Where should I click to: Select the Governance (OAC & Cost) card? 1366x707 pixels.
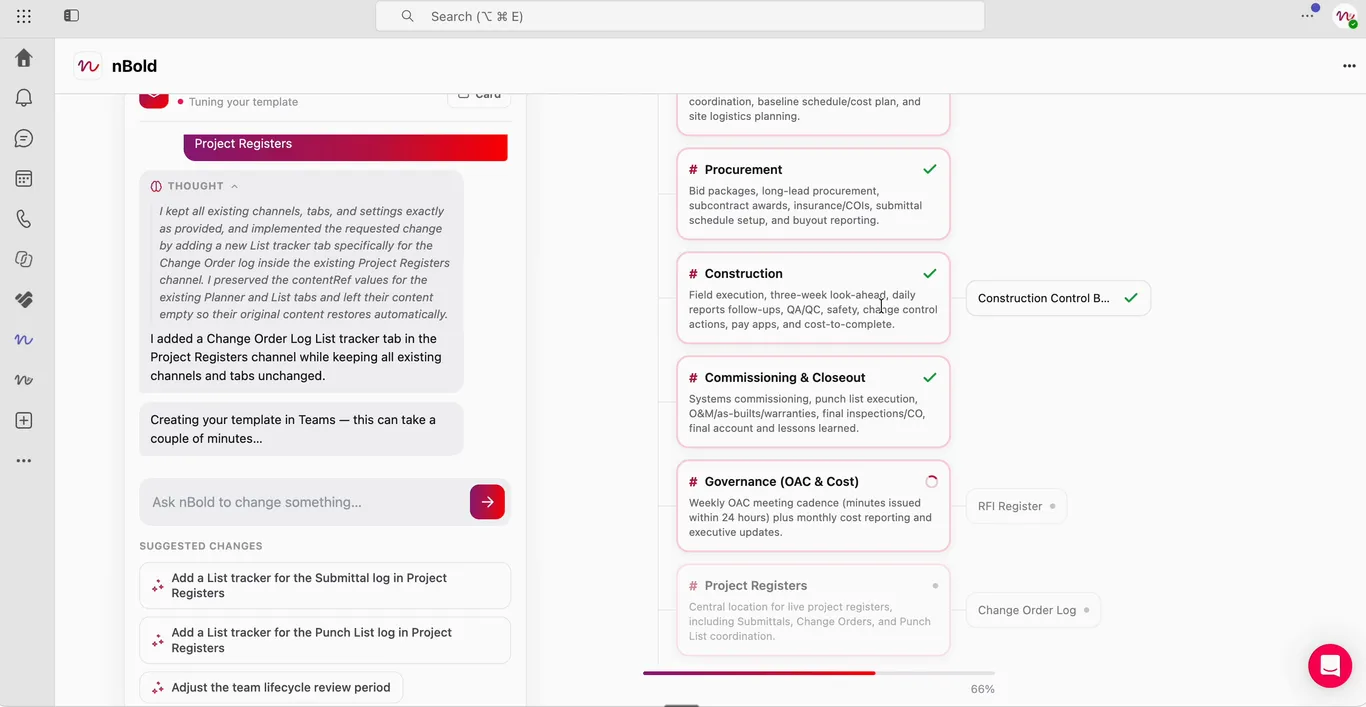coord(813,506)
